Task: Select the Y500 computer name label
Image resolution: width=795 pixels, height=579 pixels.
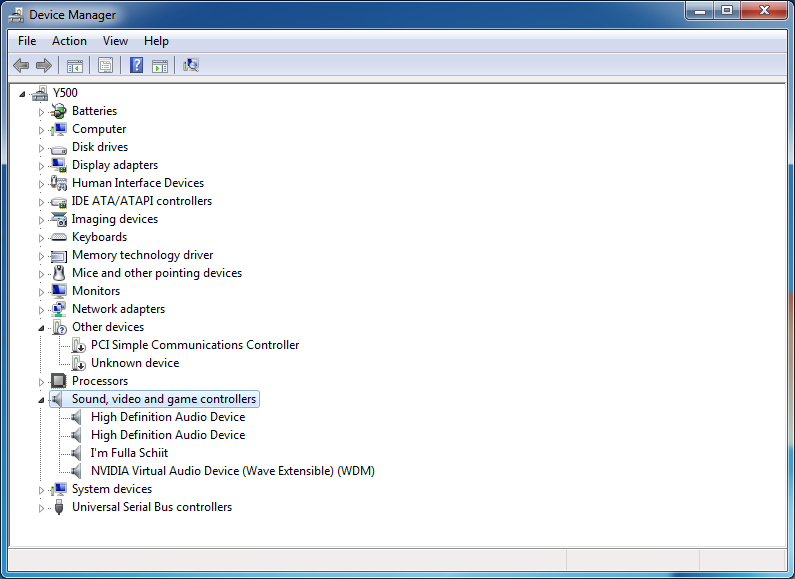Action: pyautogui.click(x=65, y=93)
